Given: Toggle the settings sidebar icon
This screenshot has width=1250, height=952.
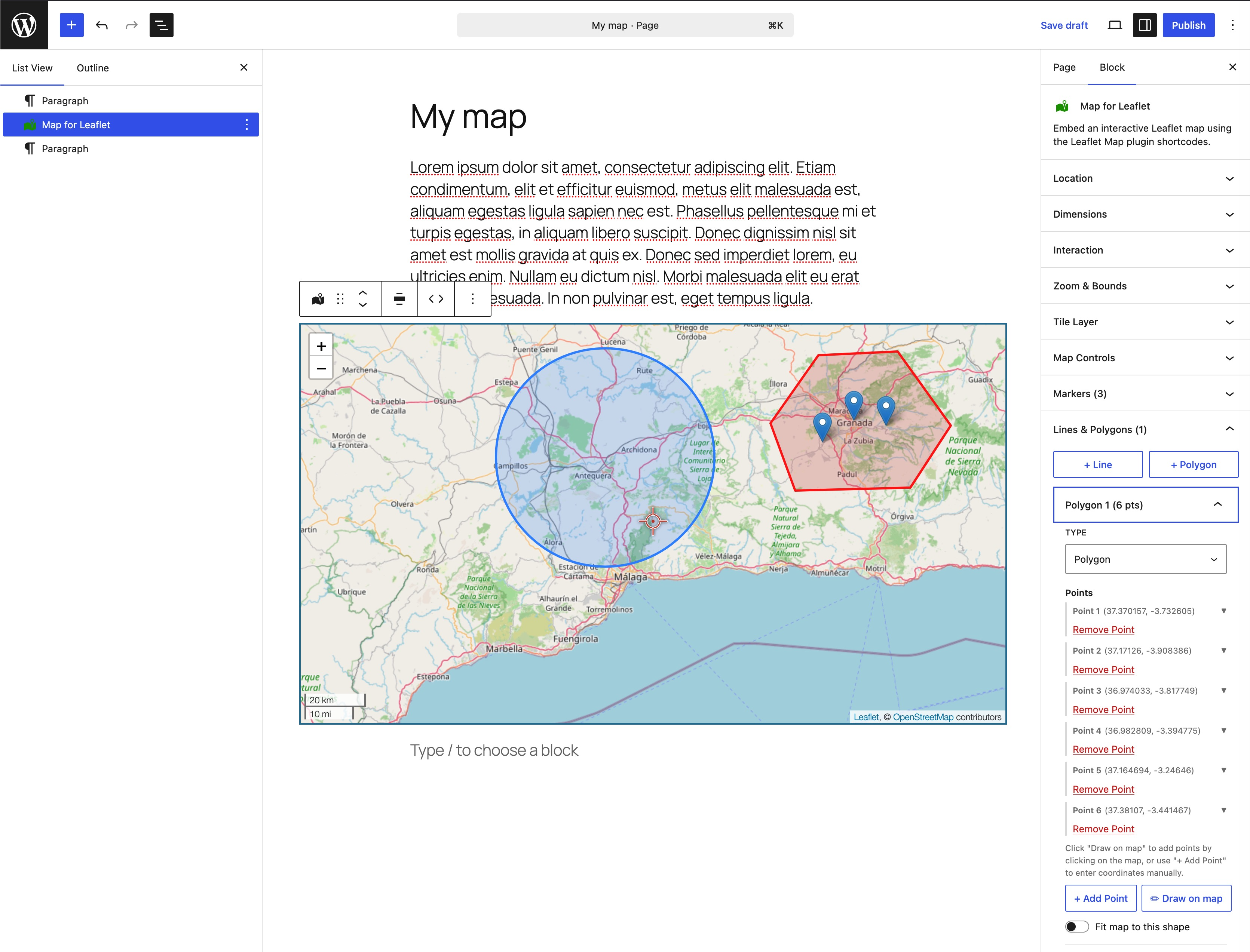Looking at the screenshot, I should point(1145,25).
